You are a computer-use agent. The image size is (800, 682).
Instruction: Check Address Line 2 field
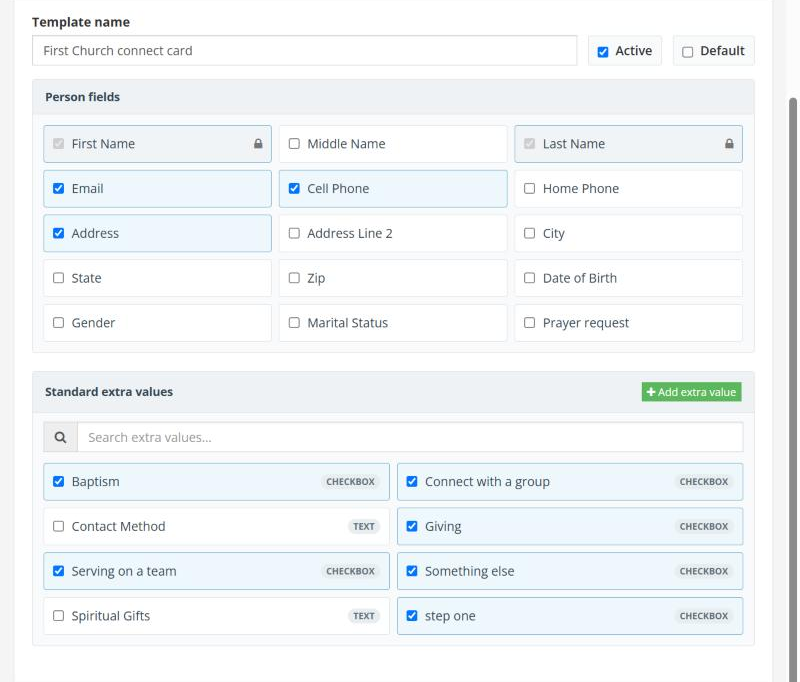[x=294, y=233]
